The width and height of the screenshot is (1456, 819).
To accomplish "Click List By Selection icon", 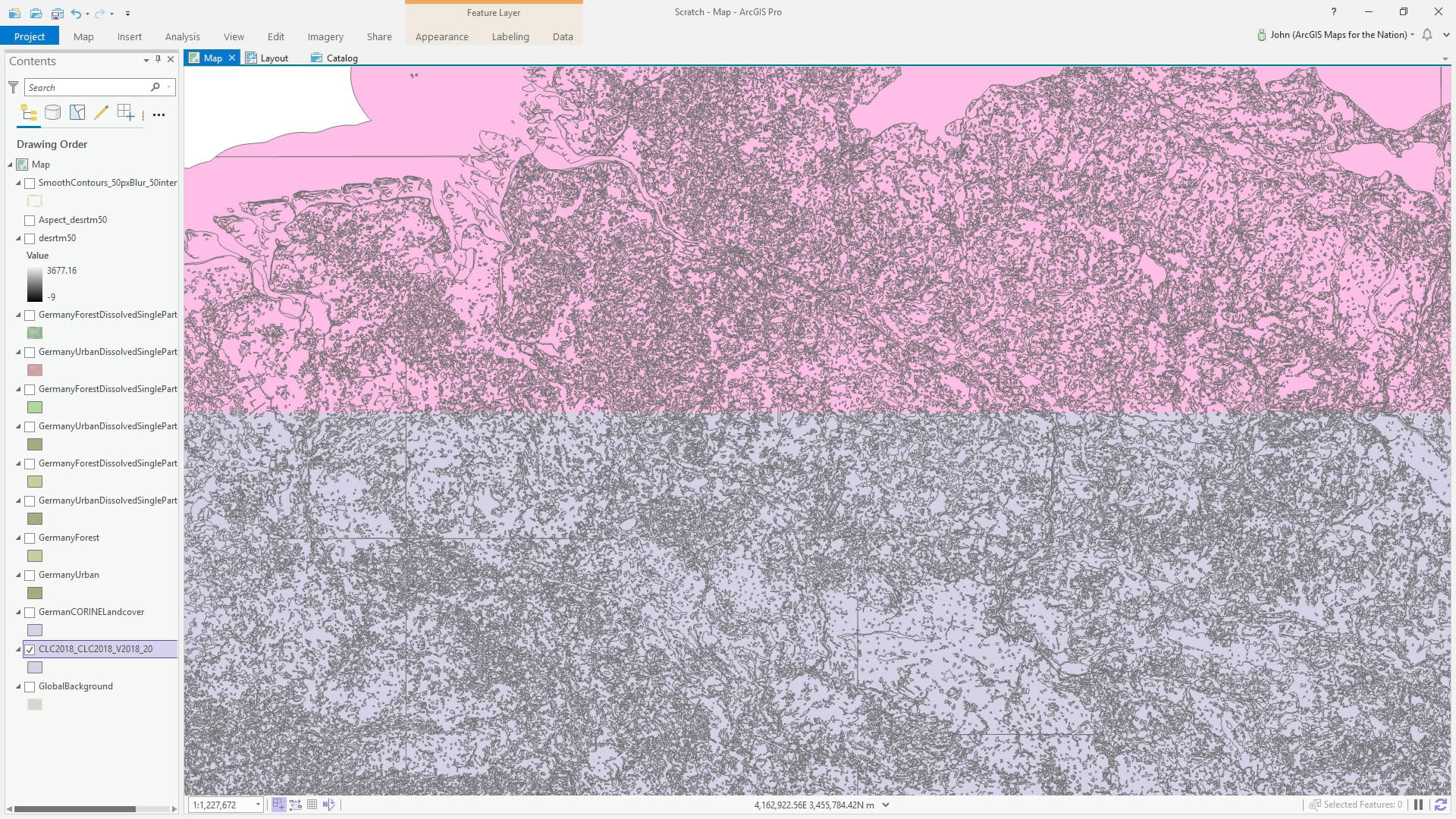I will 77,114.
